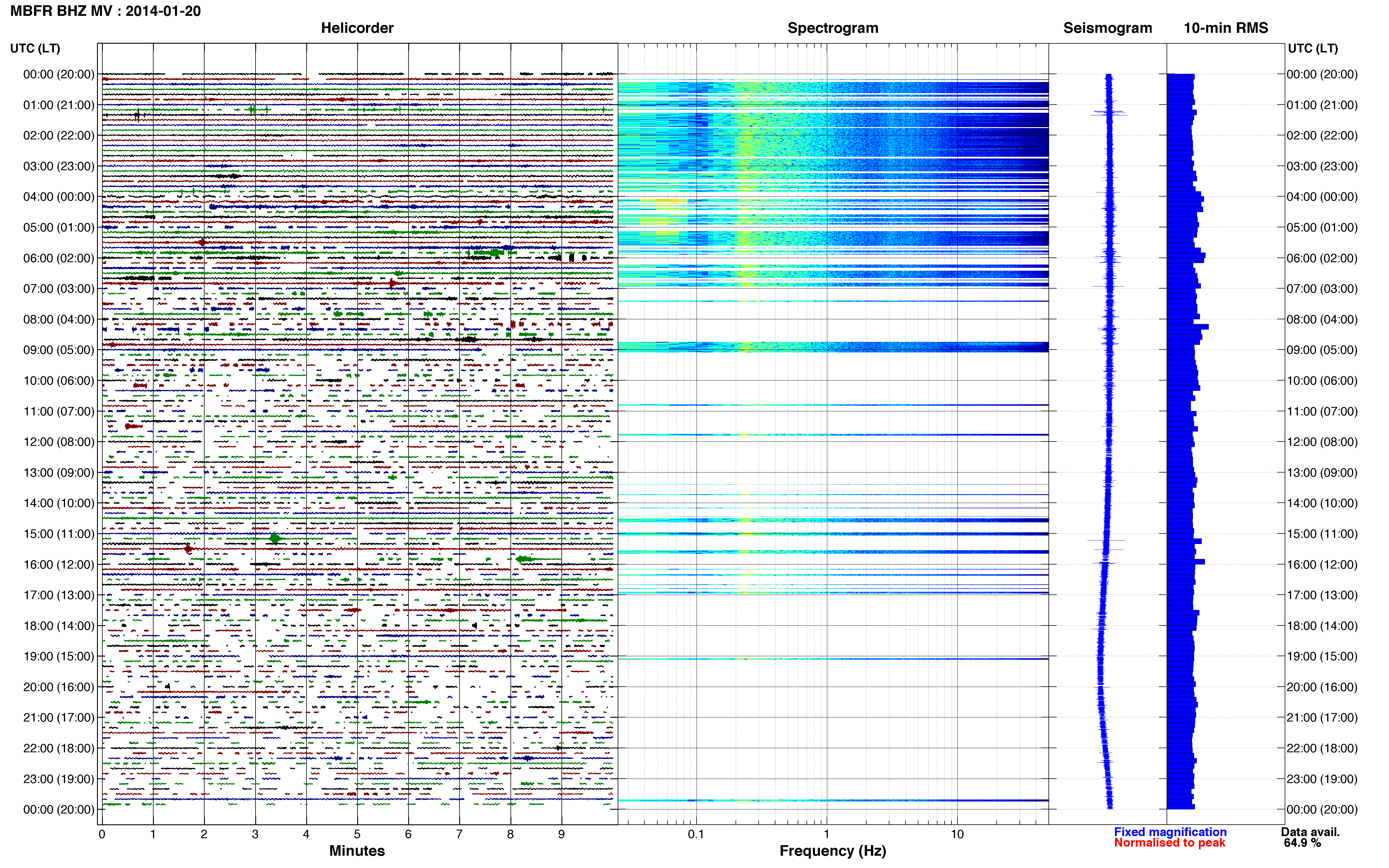Click the spectrogram band just before 09:00
This screenshot has width=1389, height=868.
833,347
